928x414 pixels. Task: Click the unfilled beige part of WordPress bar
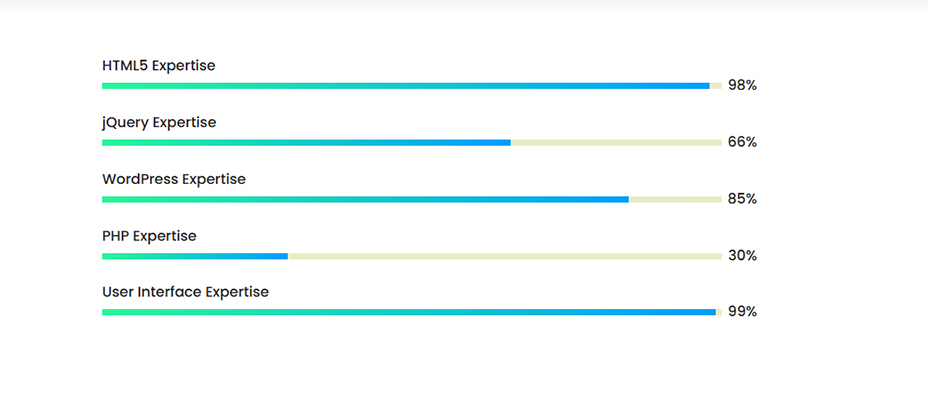coord(675,199)
